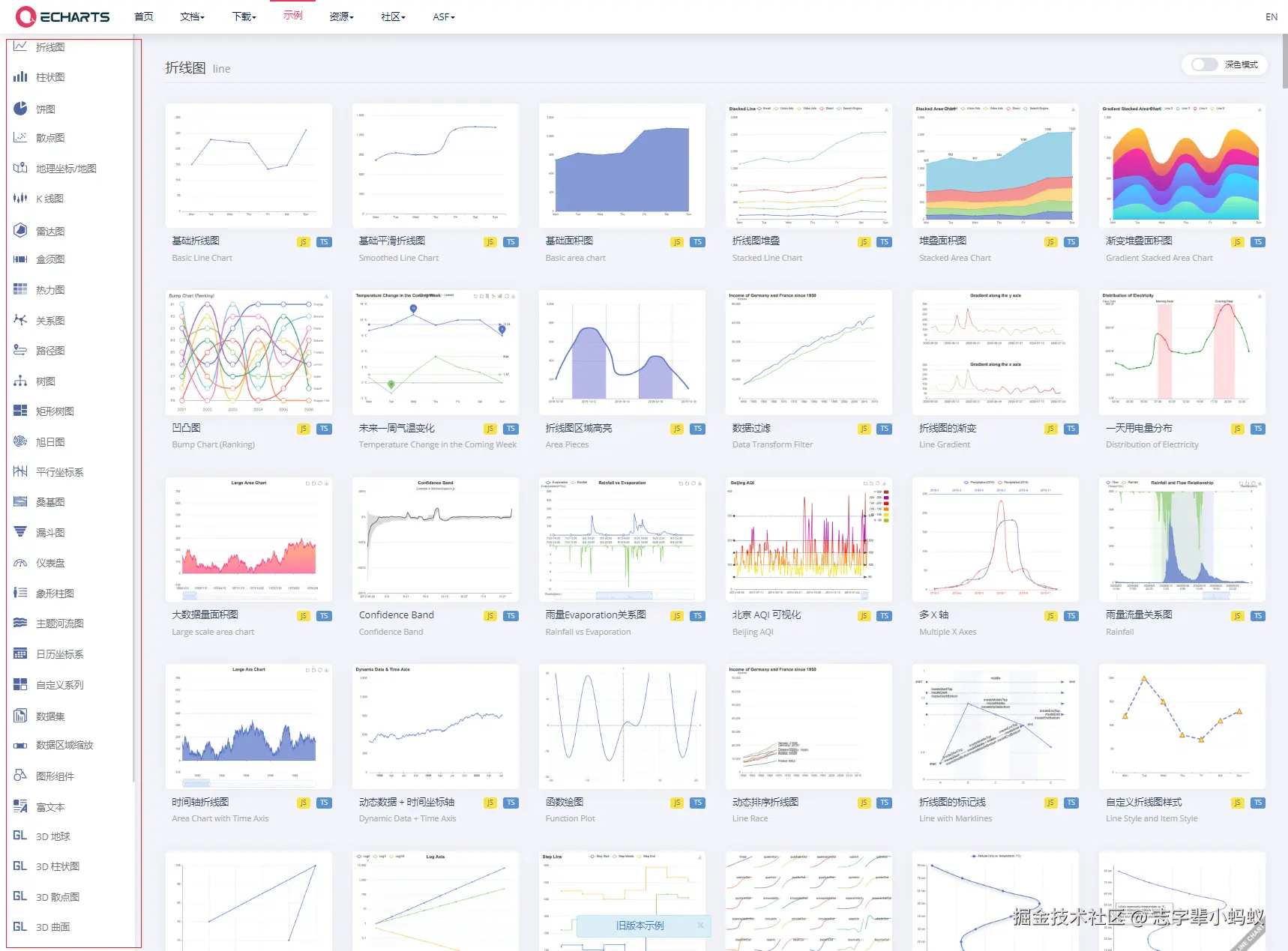Open the Bump Chart (Ranking) thumbnail
Image resolution: width=1288 pixels, height=951 pixels.
pos(248,352)
